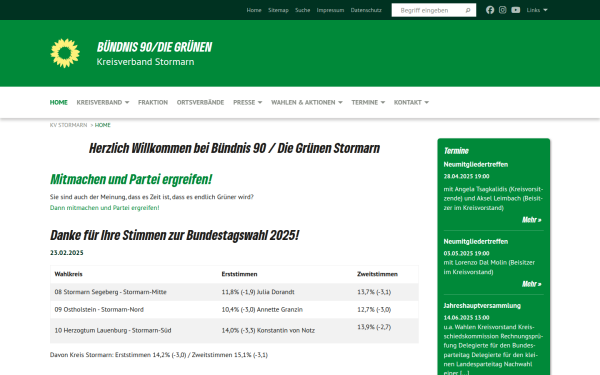The height and width of the screenshot is (375, 600).
Task: Click the 'Kreisverband Stormarn' subtitle
Action: pyautogui.click(x=145, y=62)
